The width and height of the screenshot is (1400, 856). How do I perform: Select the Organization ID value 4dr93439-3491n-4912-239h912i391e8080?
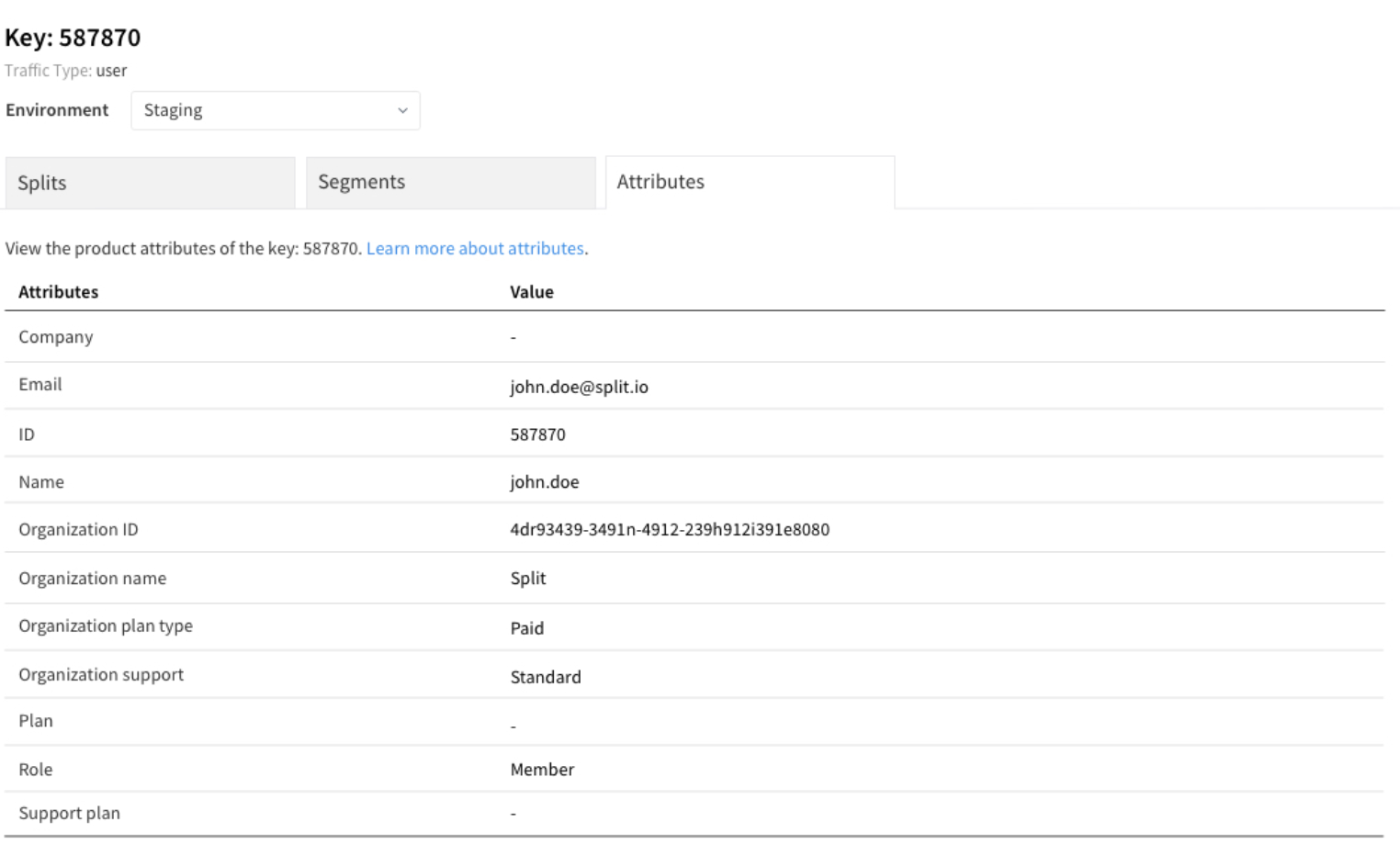coord(670,530)
